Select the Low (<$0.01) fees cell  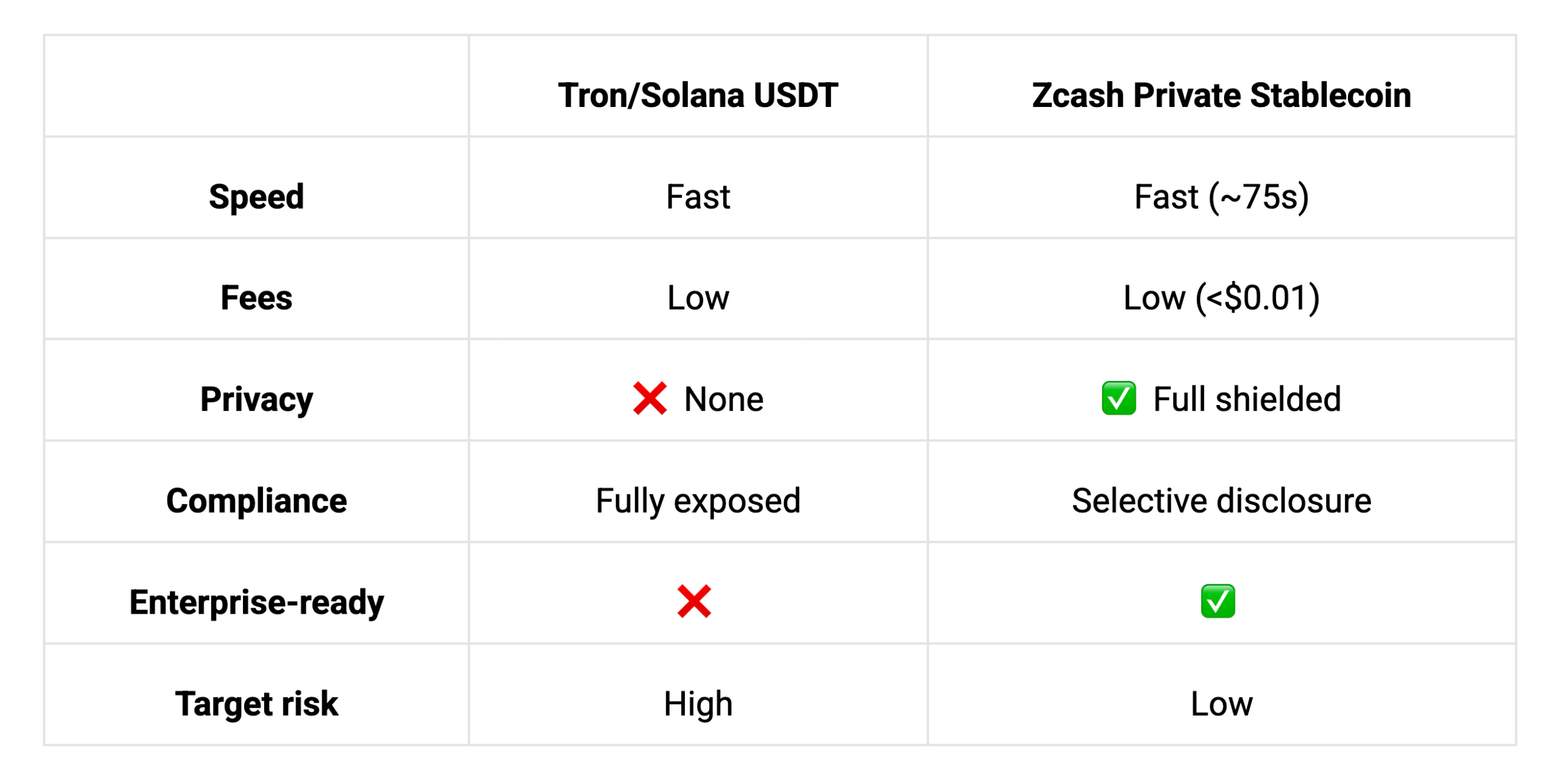point(1221,297)
